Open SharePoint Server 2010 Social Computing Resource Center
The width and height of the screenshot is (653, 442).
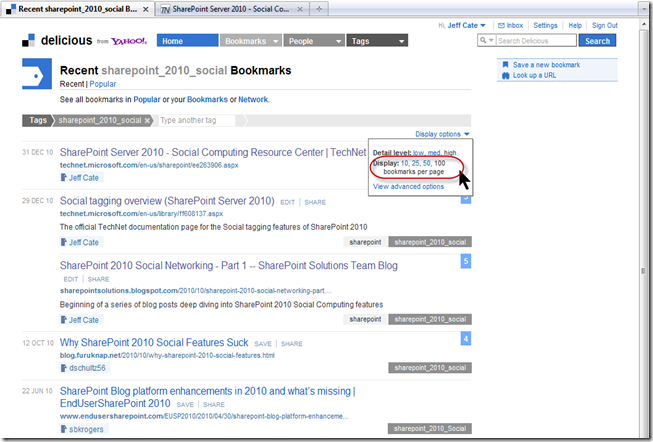(x=213, y=152)
